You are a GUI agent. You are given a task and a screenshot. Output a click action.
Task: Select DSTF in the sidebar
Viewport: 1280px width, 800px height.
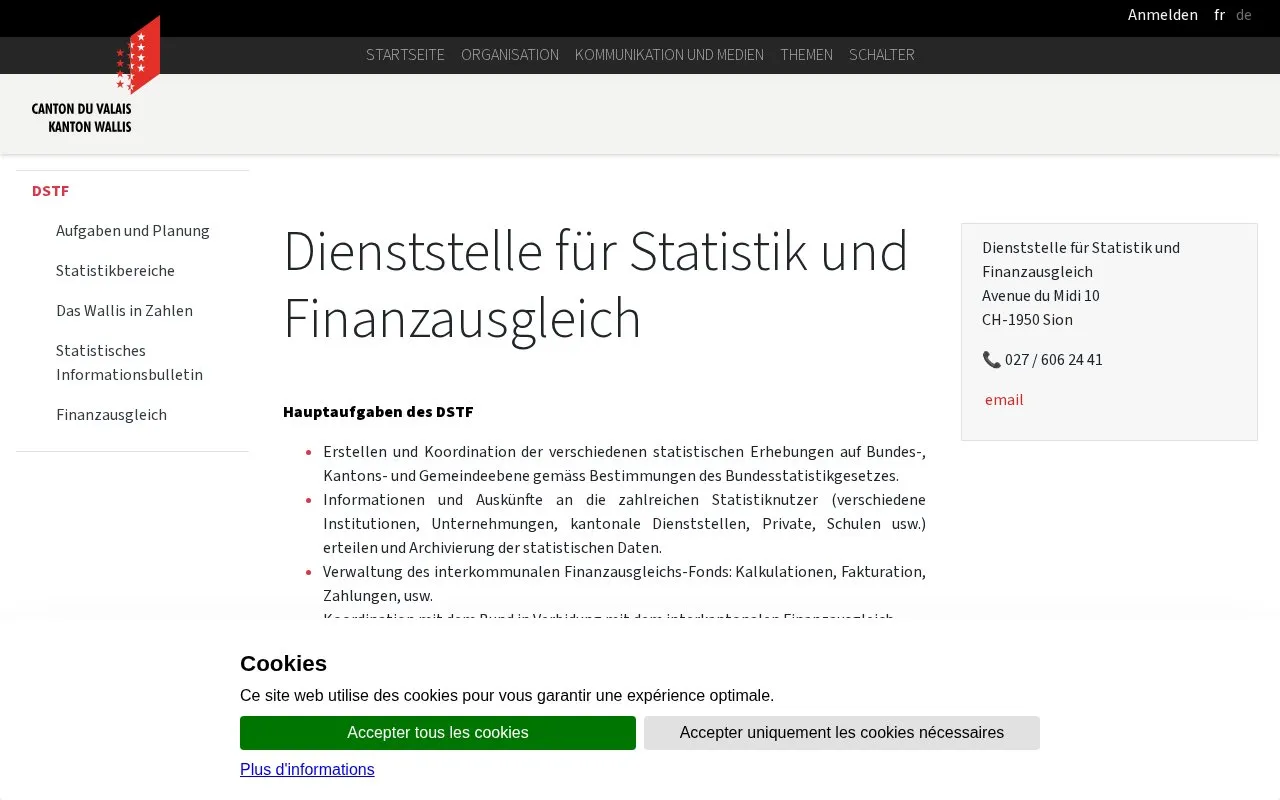pyautogui.click(x=50, y=191)
